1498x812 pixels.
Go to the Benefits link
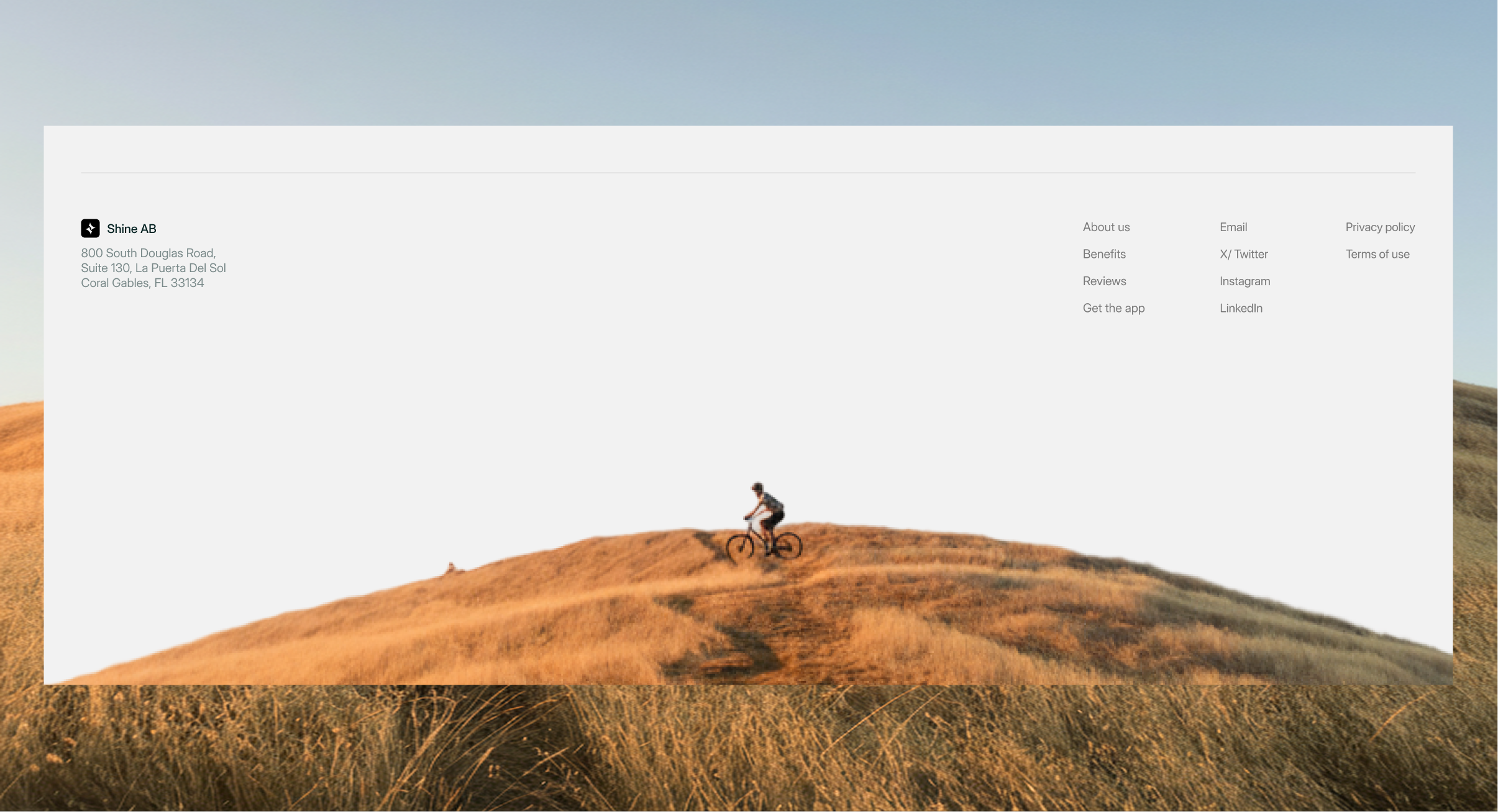pos(1103,253)
